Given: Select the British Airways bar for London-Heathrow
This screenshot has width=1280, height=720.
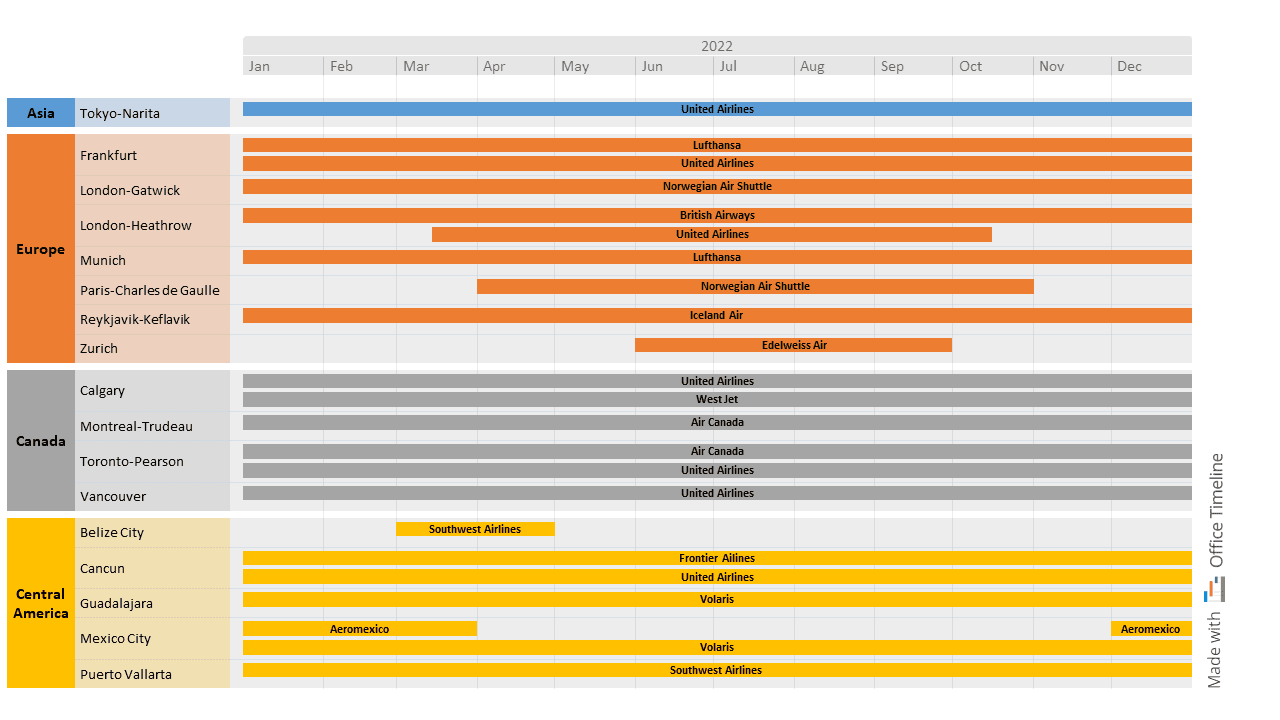Looking at the screenshot, I should click(716, 215).
